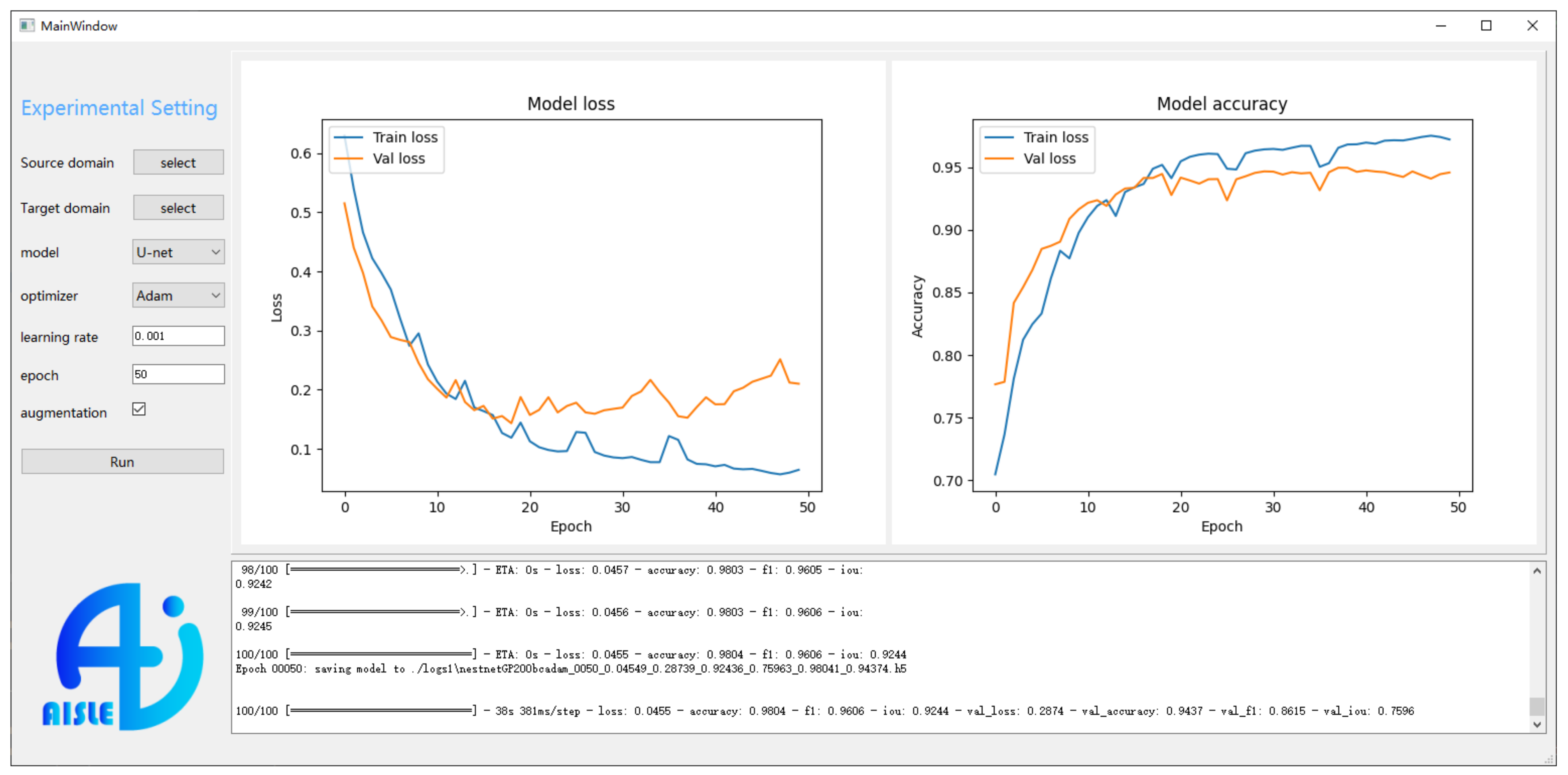Click the Run button

coord(122,462)
